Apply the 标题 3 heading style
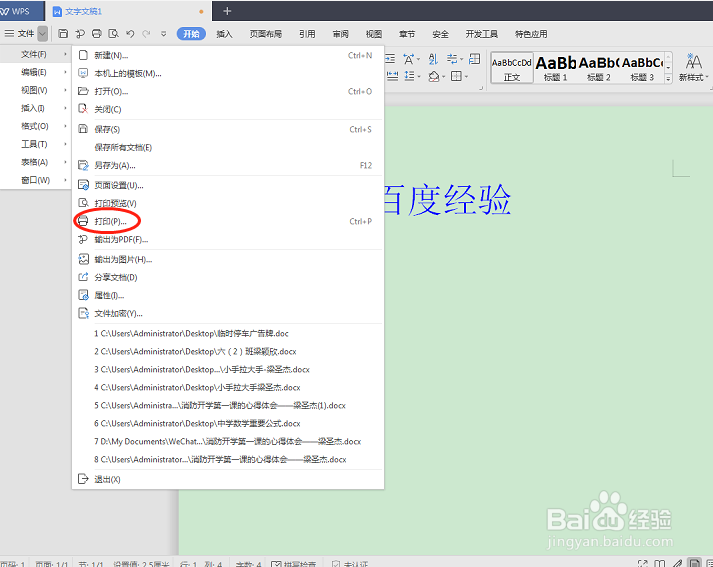 [642, 68]
